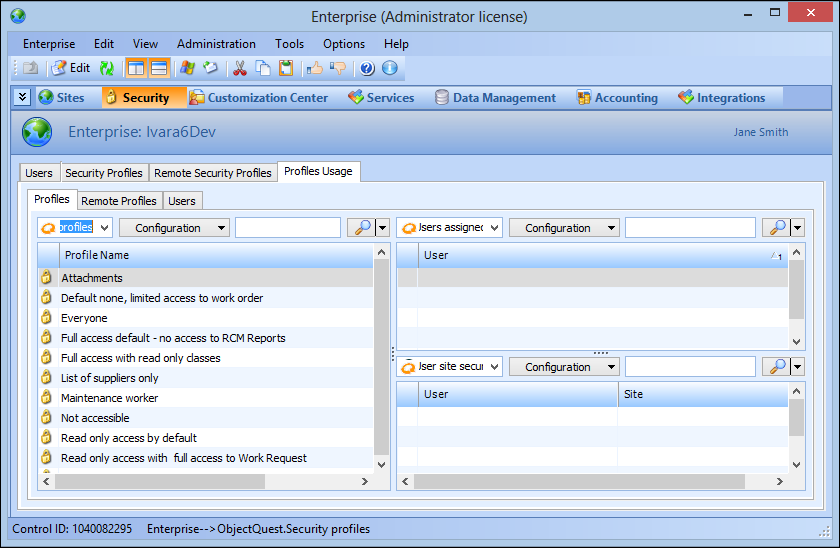Open the Administration menu
Image resolution: width=840 pixels, height=548 pixels.
point(216,44)
